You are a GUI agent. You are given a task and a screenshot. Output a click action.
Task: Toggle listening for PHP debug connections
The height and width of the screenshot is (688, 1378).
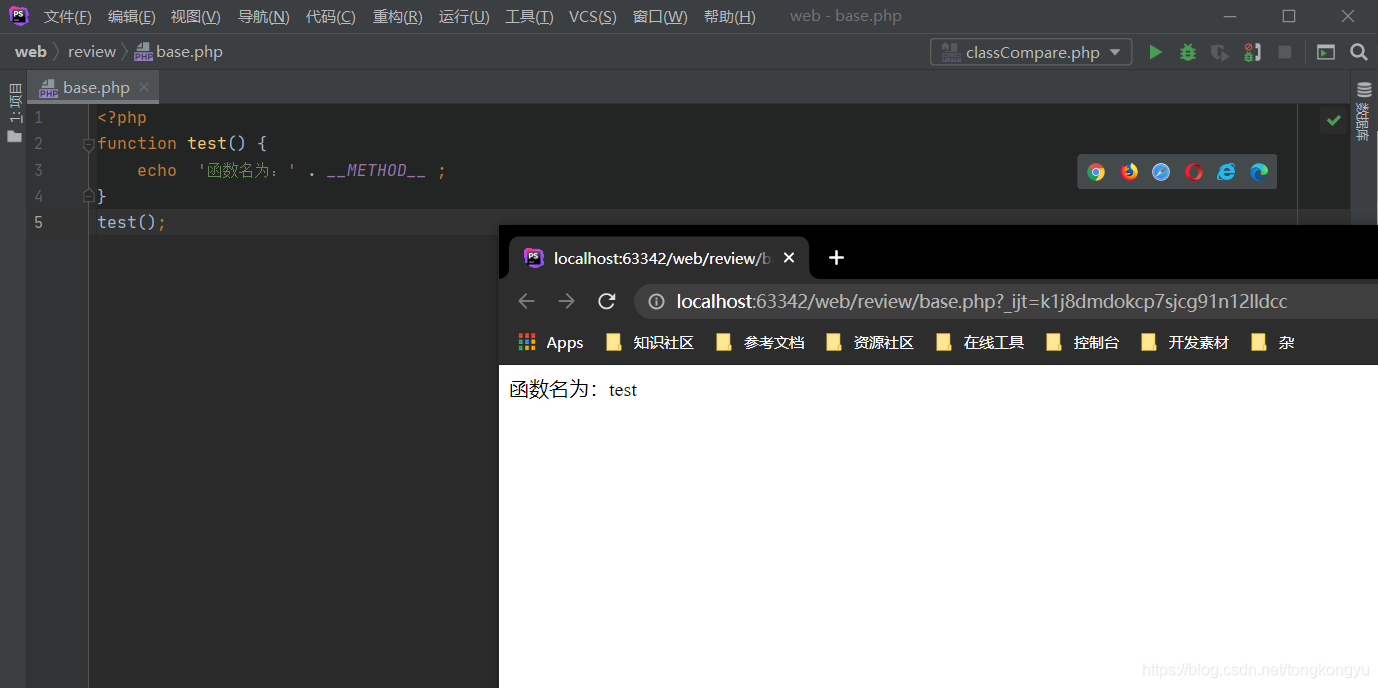point(1252,52)
